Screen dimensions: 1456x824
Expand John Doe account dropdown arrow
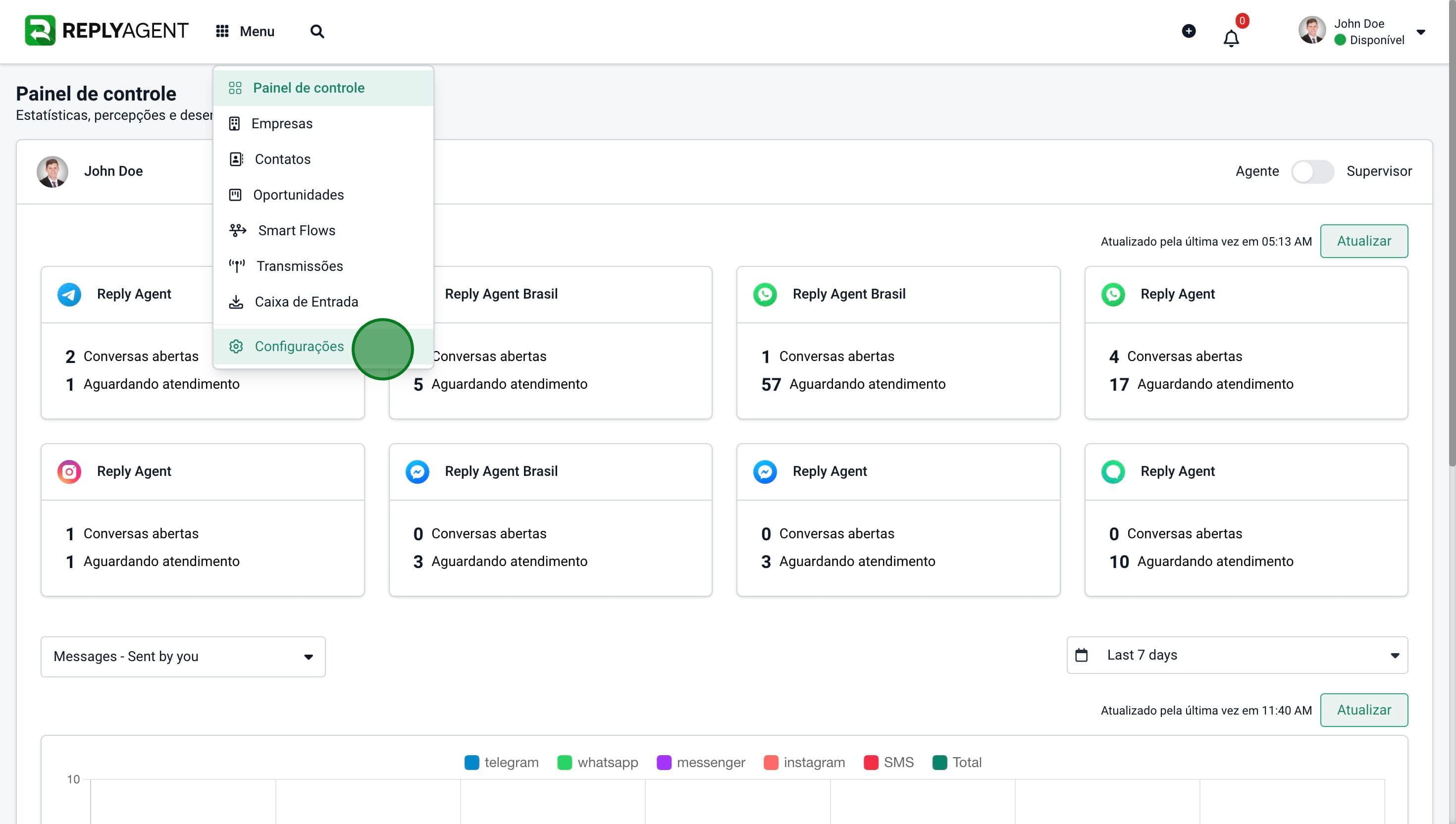tap(1420, 32)
